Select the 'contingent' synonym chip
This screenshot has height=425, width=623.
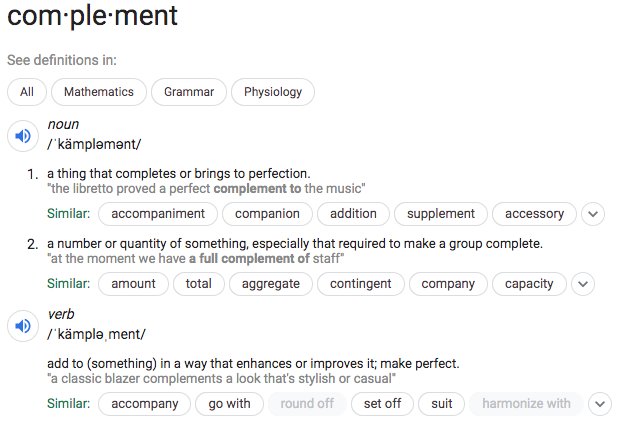361,284
